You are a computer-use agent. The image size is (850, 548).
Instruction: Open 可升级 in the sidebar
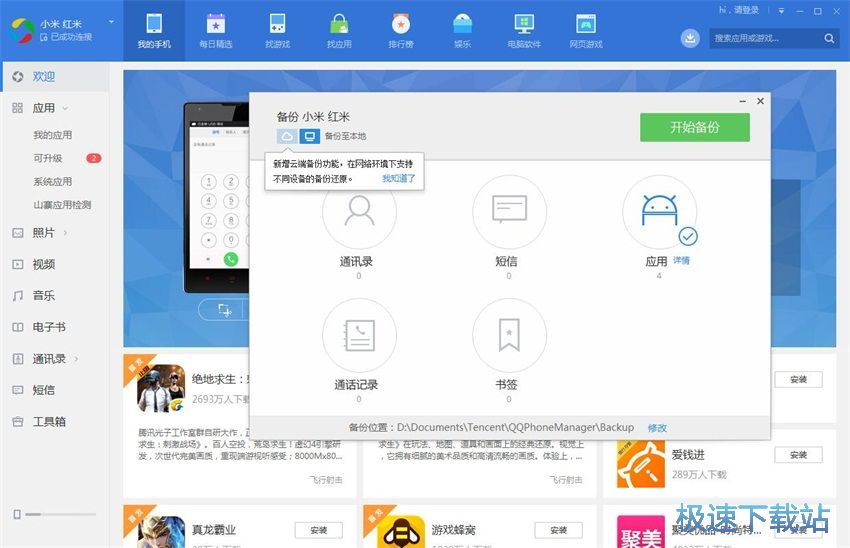[48, 158]
